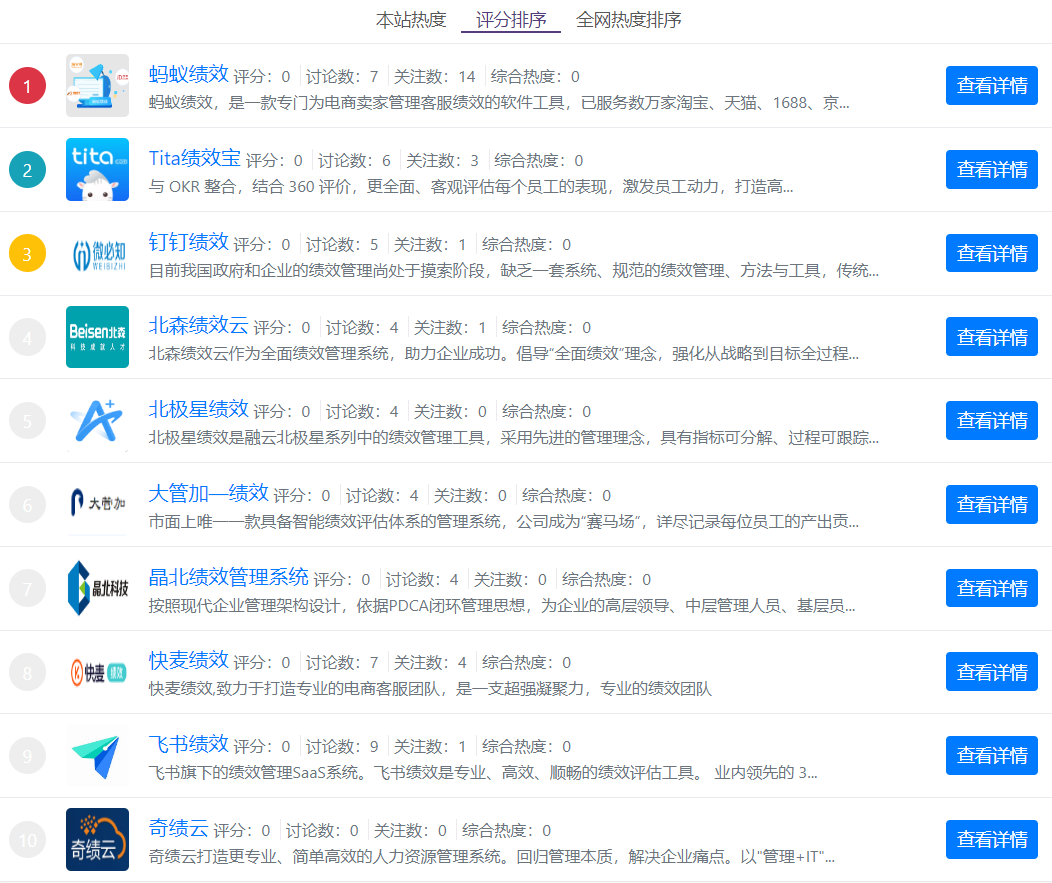1052x883 pixels.
Task: Click the 大管加 logo icon
Action: pos(97,504)
